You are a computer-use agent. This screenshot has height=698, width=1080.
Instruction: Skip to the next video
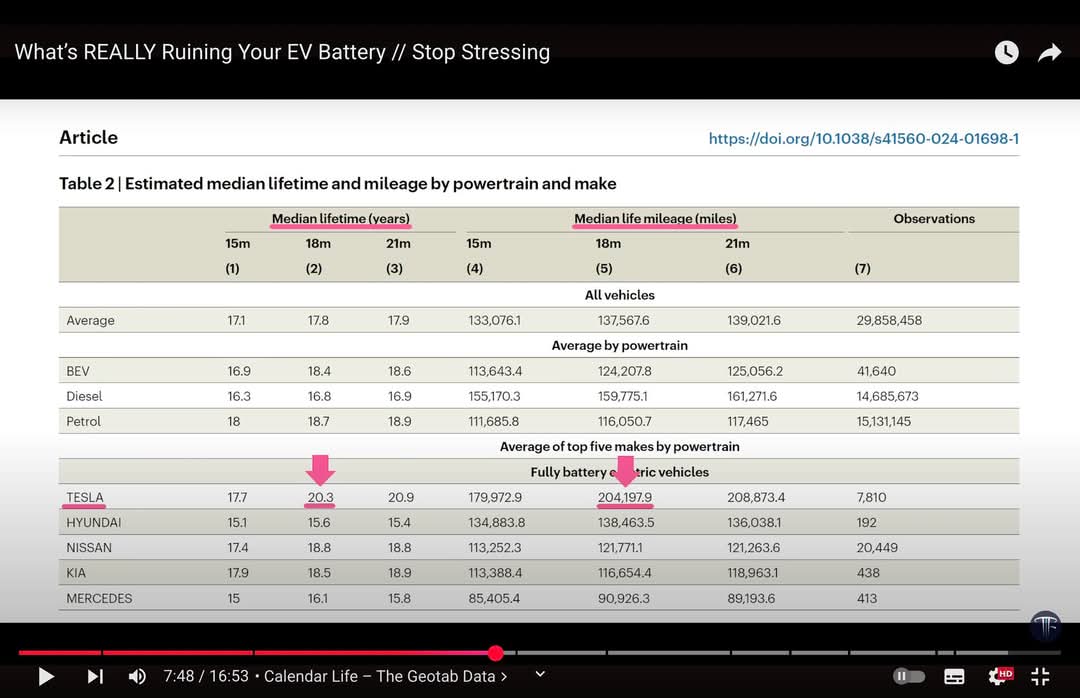tap(95, 677)
